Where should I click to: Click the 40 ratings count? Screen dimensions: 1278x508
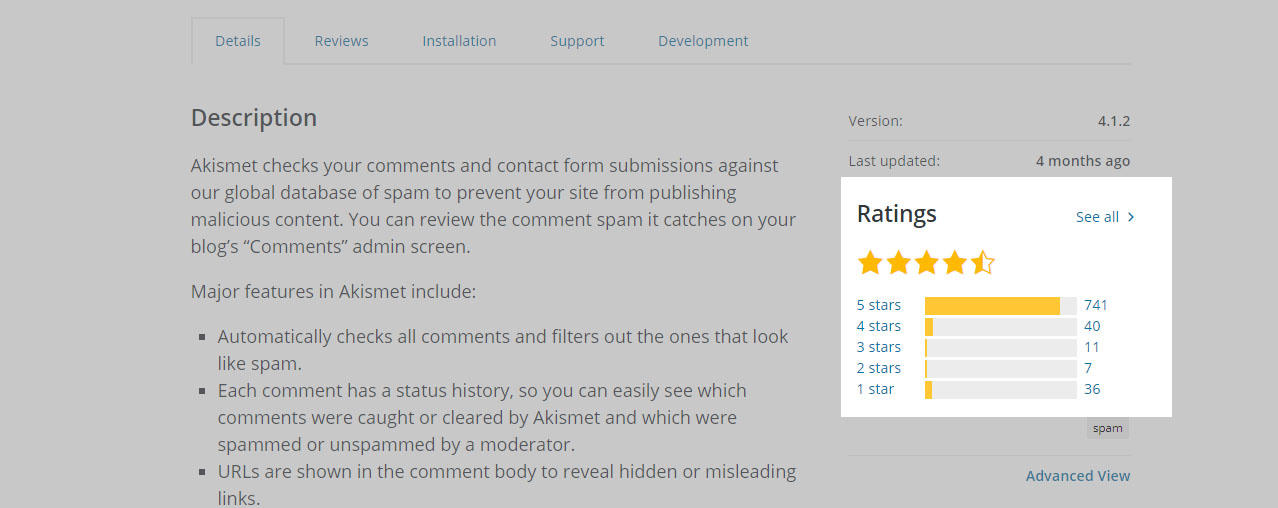[x=1092, y=326]
